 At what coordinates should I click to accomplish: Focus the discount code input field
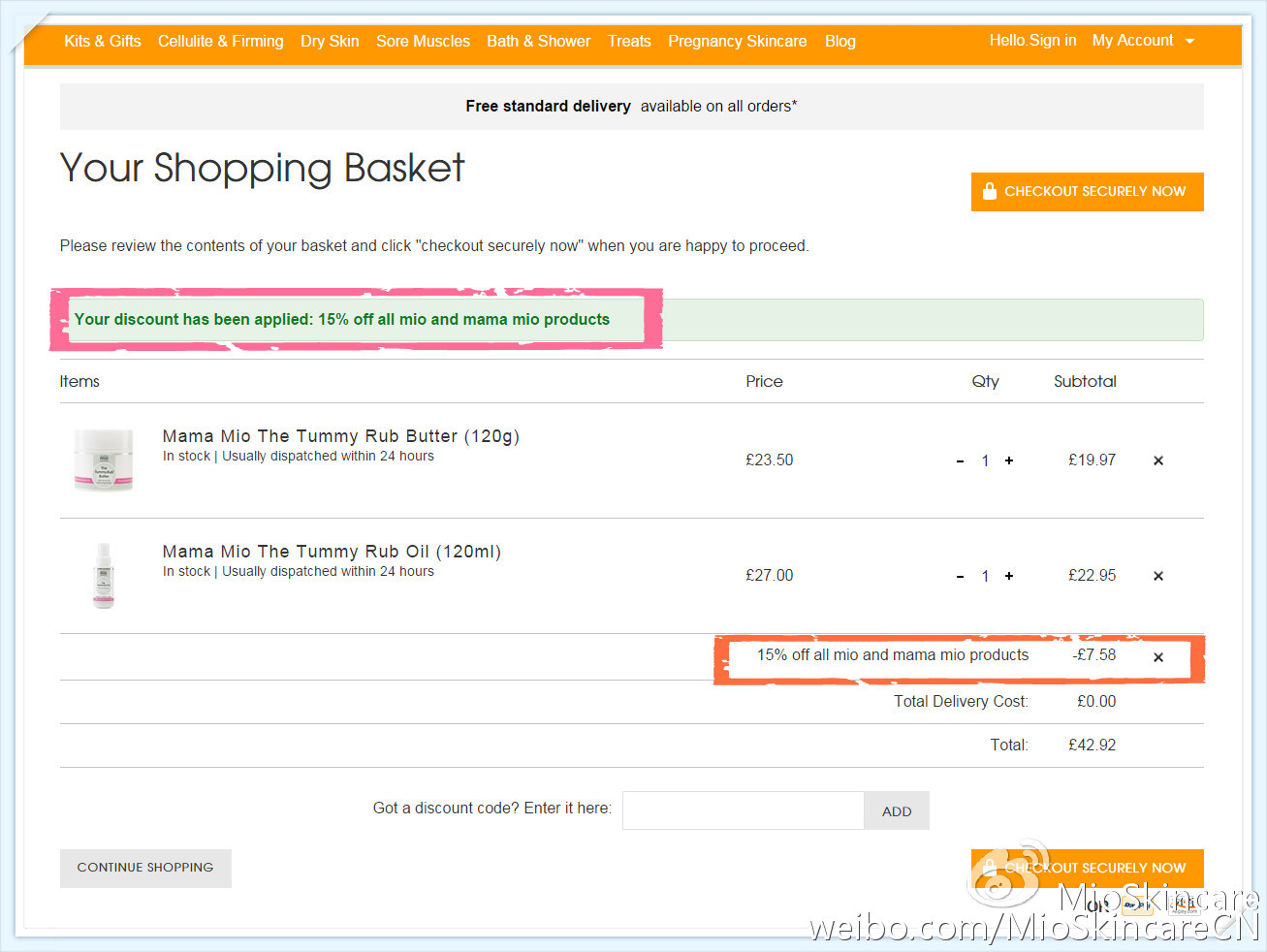[x=744, y=810]
